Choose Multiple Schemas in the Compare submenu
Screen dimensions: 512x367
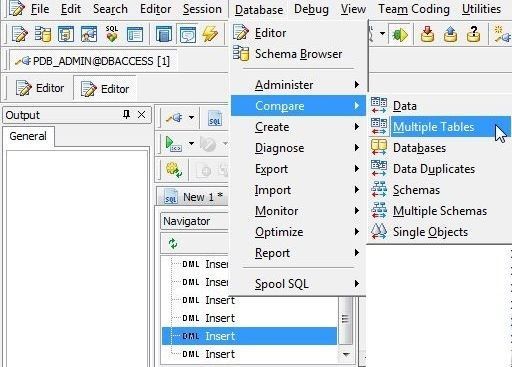(440, 211)
